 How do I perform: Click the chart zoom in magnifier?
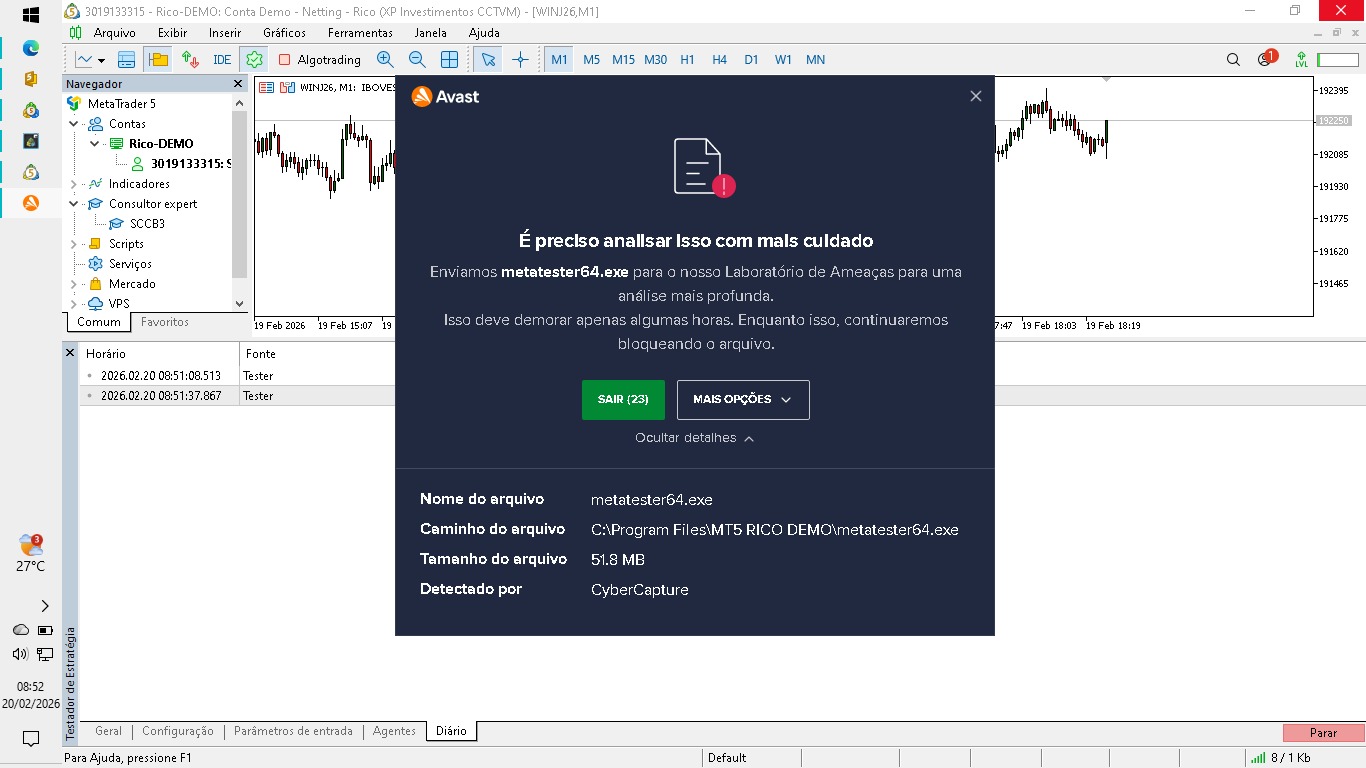385,59
